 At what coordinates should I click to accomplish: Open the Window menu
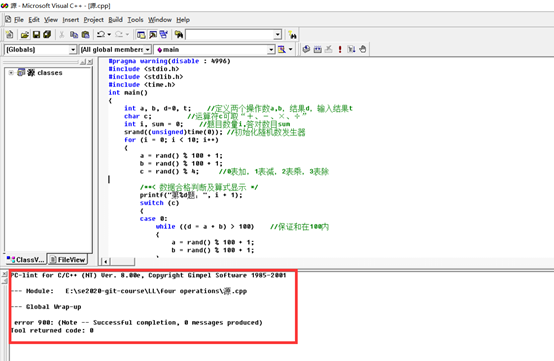pyautogui.click(x=160, y=20)
